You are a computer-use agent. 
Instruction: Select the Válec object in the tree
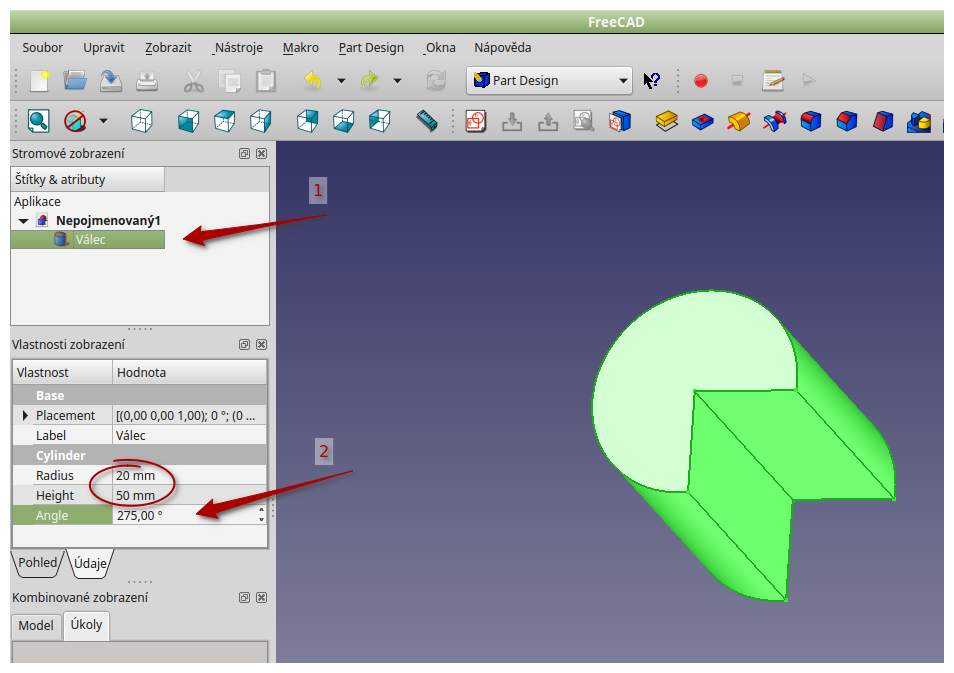[x=90, y=240]
